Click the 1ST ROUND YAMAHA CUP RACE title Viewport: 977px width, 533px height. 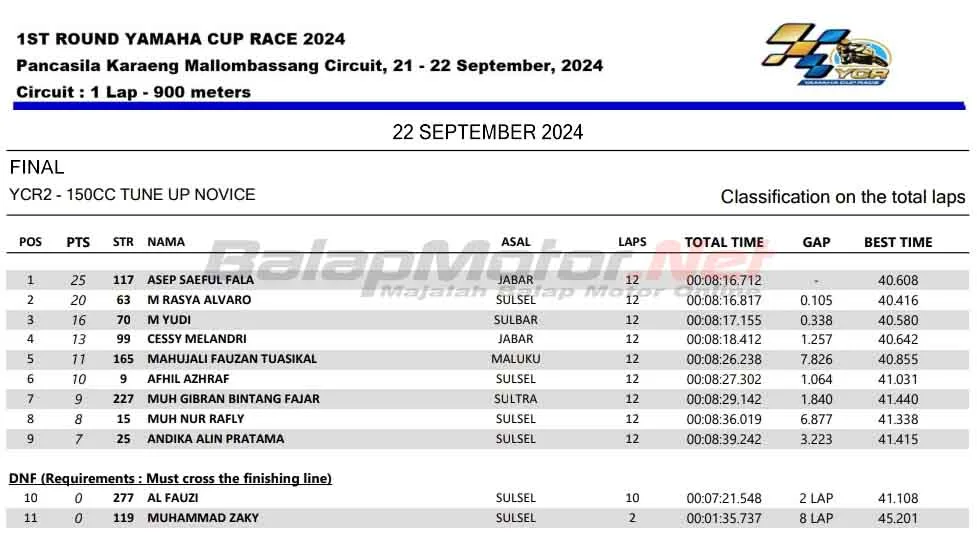[181, 40]
